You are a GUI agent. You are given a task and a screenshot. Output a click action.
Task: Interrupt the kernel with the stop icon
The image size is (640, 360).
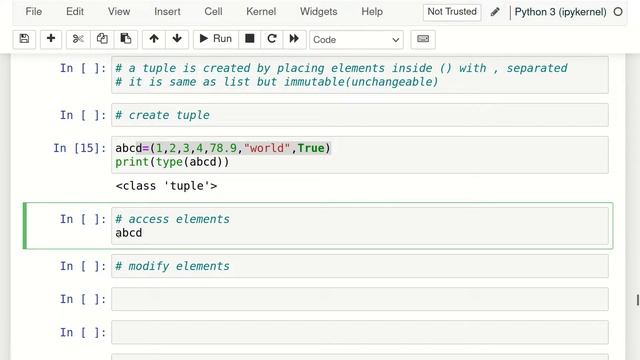pos(249,39)
